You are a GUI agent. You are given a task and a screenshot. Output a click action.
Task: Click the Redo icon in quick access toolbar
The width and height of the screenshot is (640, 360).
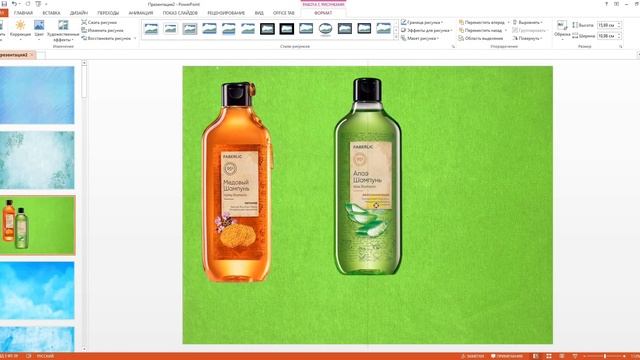pos(28,4)
